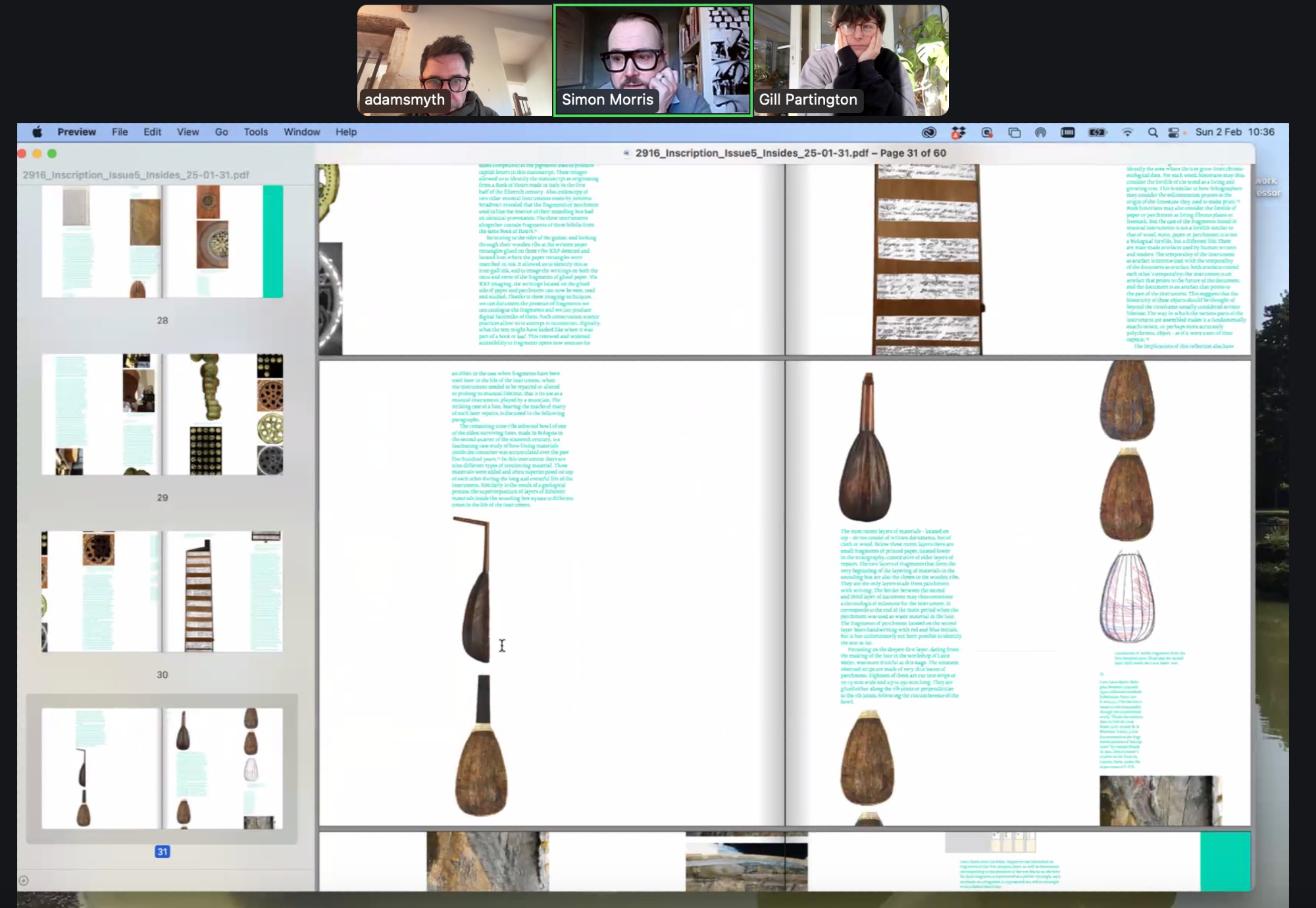The image size is (1316, 908).
Task: Select page 29 thumbnail in sidebar
Action: [x=162, y=415]
